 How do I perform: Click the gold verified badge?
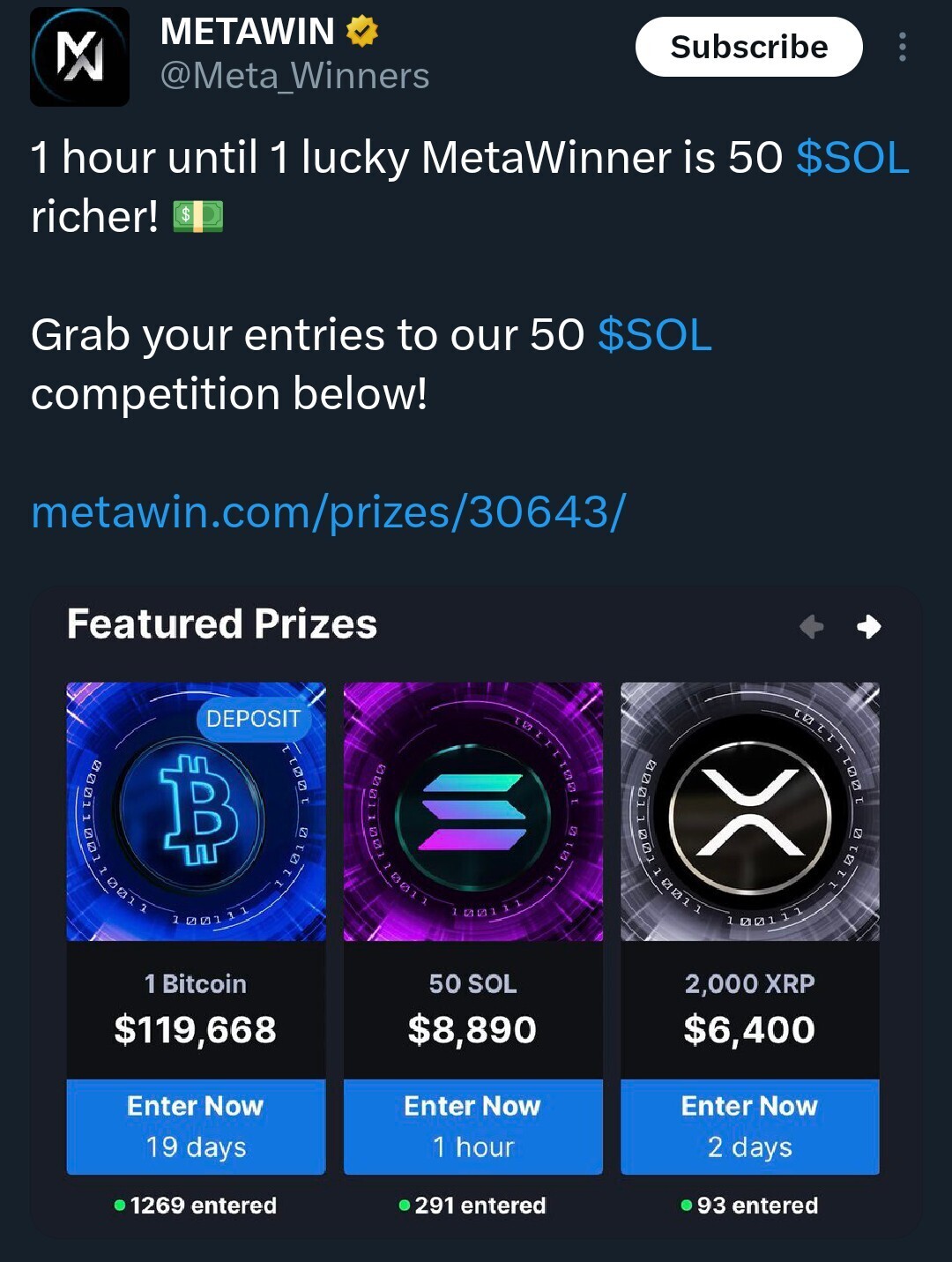click(x=361, y=32)
